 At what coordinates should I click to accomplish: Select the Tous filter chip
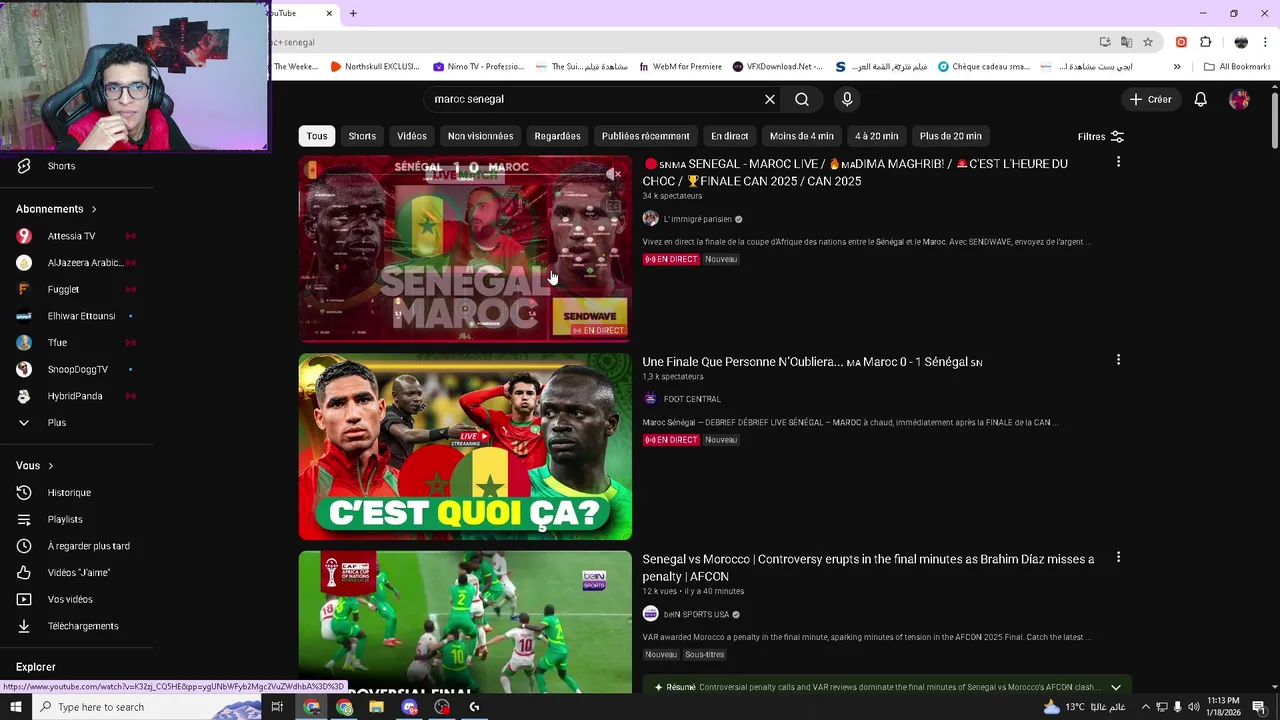317,136
